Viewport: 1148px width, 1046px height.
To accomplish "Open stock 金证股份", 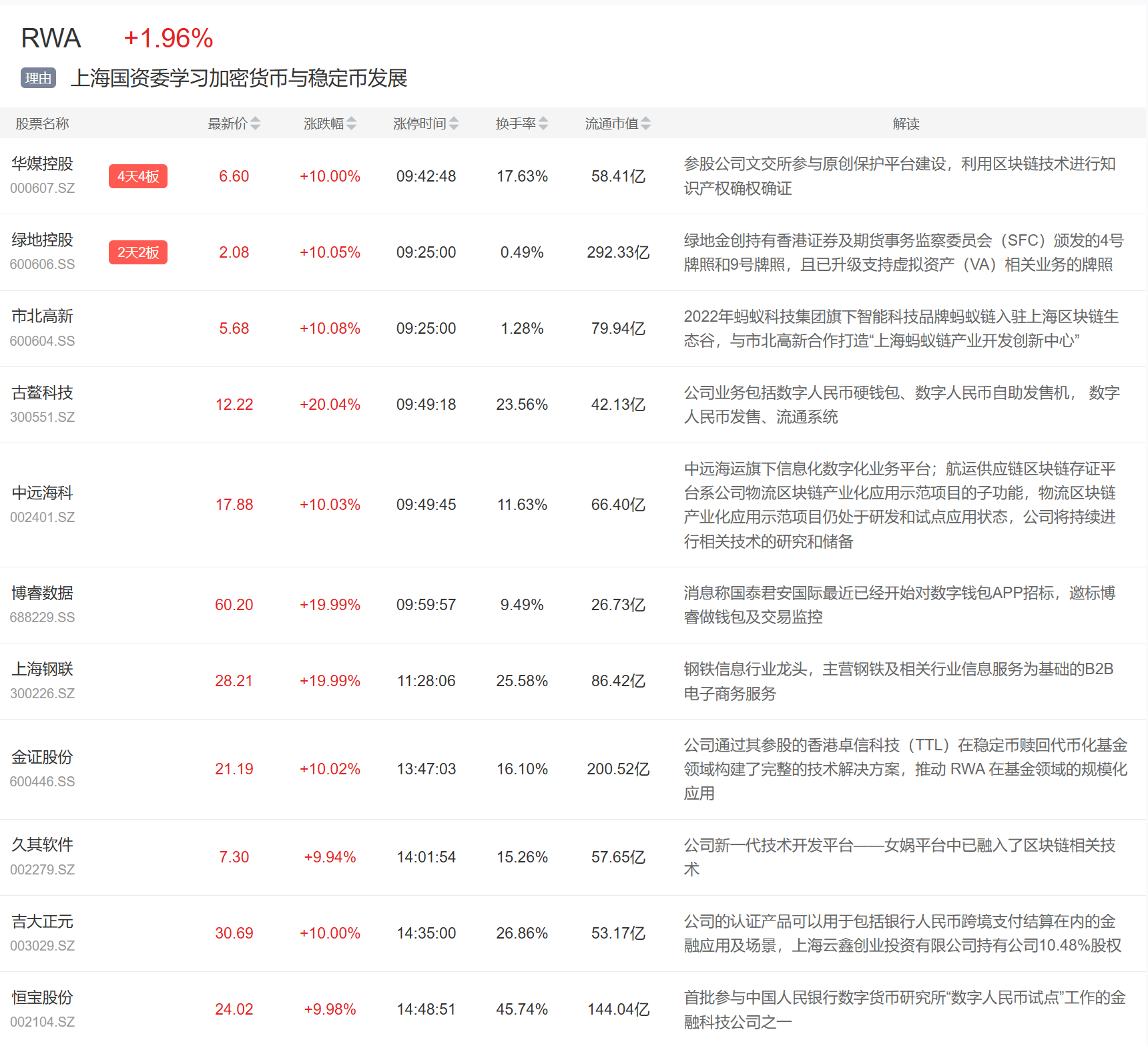I will point(42,757).
